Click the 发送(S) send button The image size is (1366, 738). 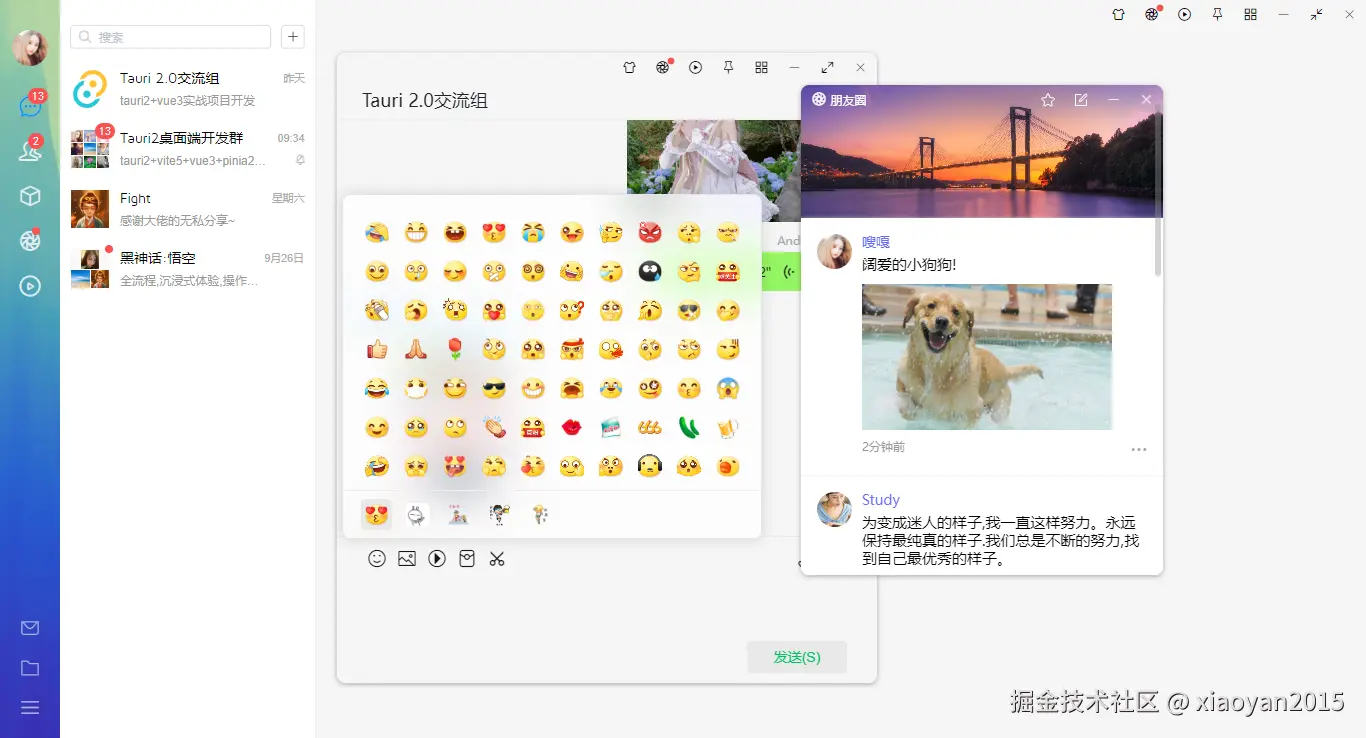pyautogui.click(x=796, y=657)
